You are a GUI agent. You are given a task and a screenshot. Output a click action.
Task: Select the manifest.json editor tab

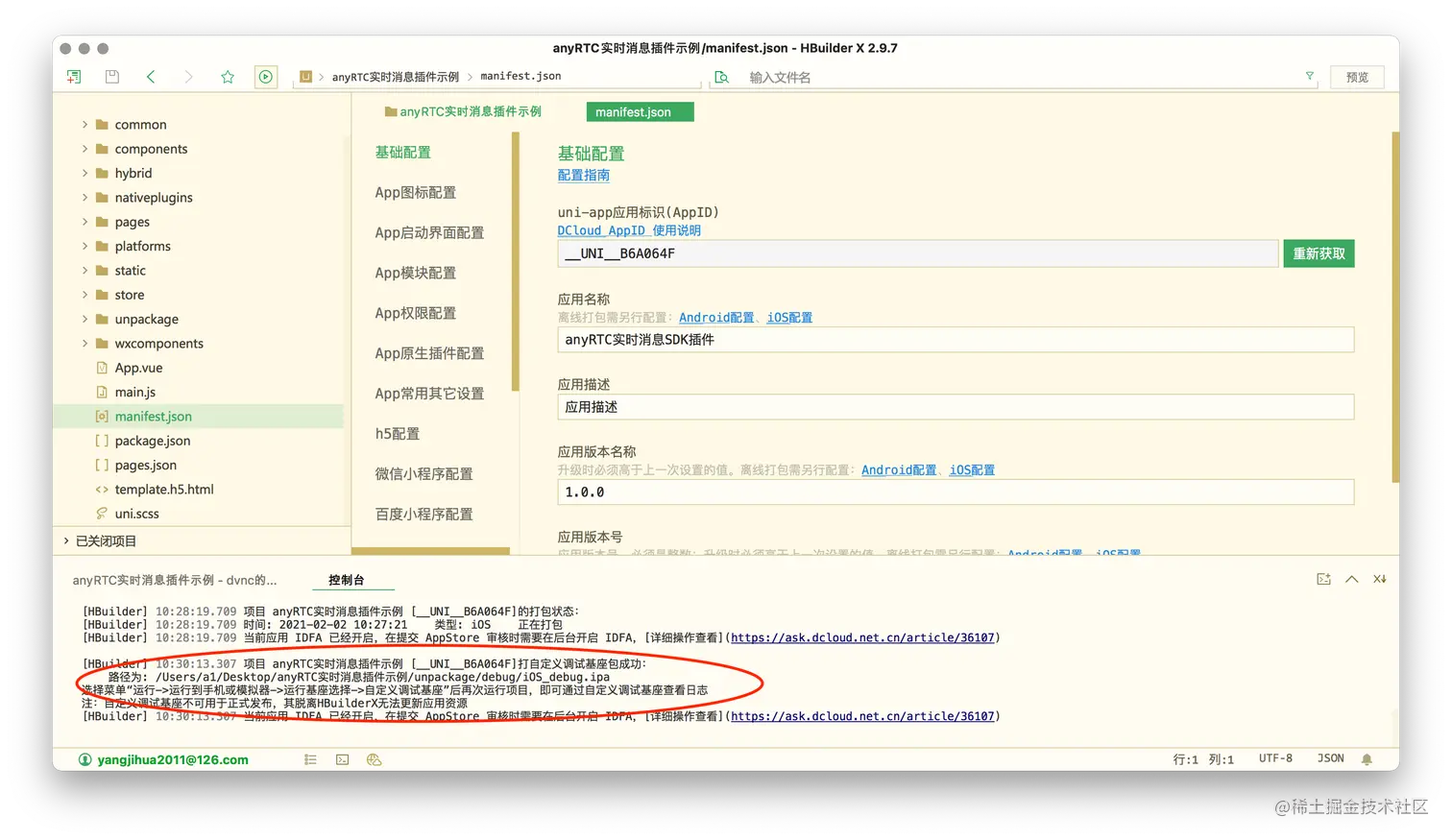pos(640,112)
